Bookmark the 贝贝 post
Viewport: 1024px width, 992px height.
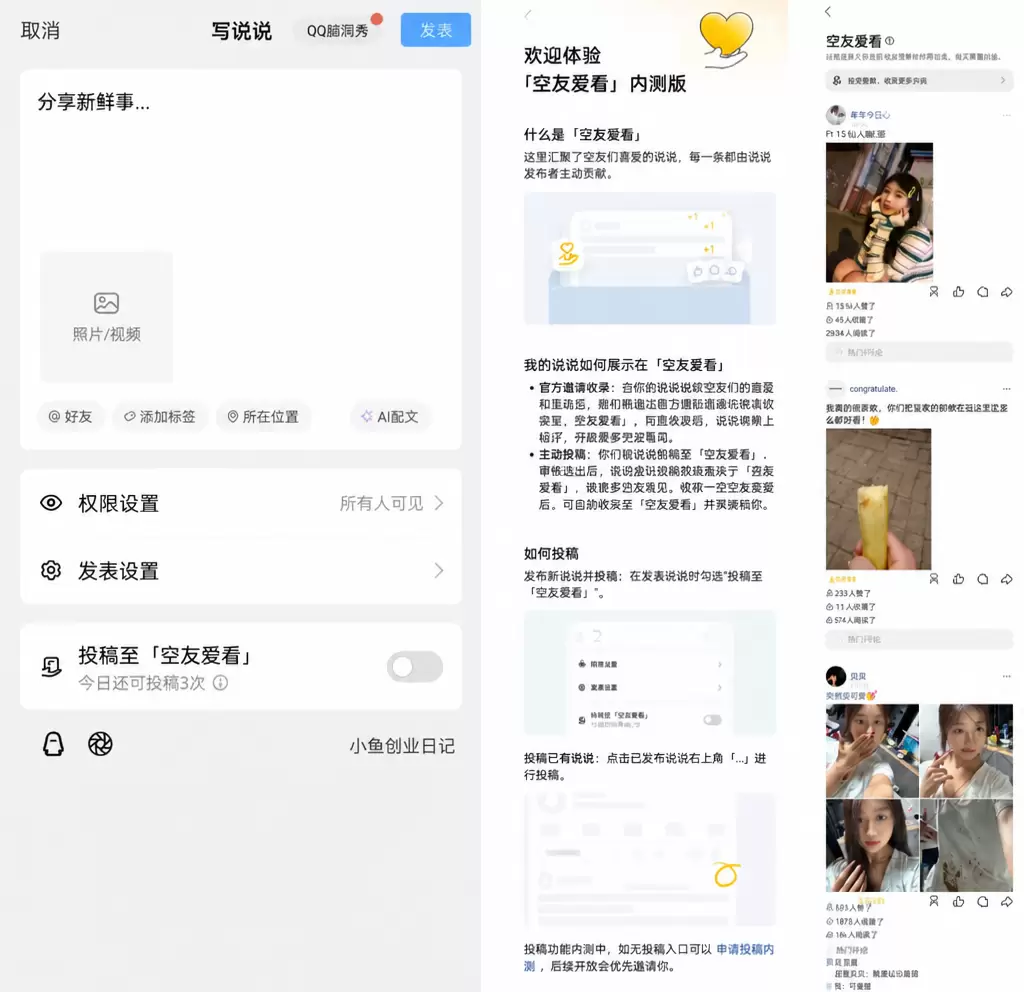point(934,902)
